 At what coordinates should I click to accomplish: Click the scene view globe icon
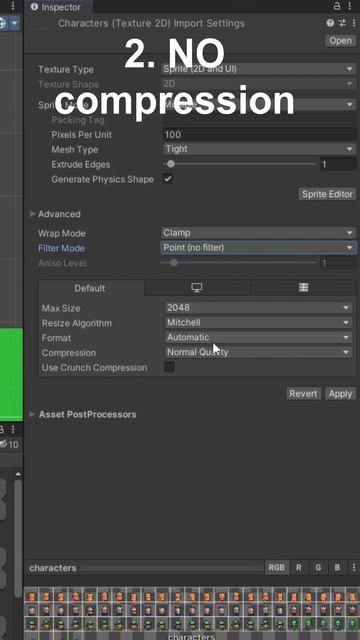click(x=2, y=23)
